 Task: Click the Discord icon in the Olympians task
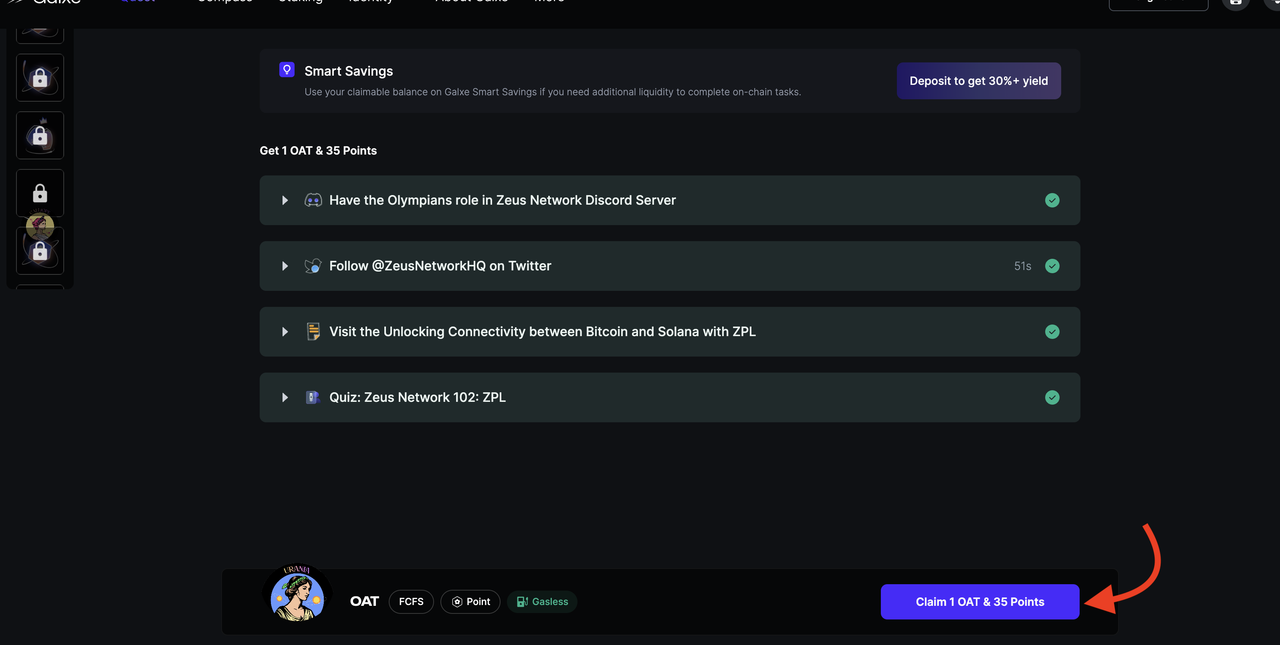click(313, 200)
